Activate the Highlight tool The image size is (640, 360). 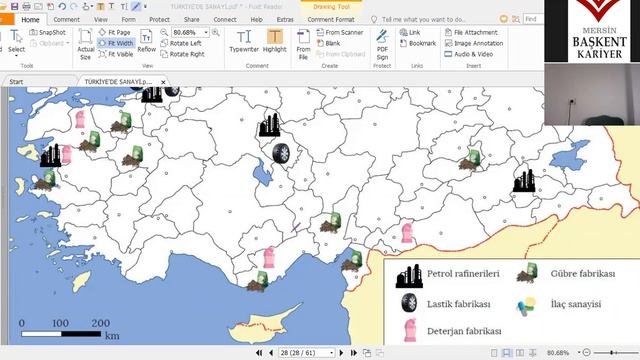point(275,41)
